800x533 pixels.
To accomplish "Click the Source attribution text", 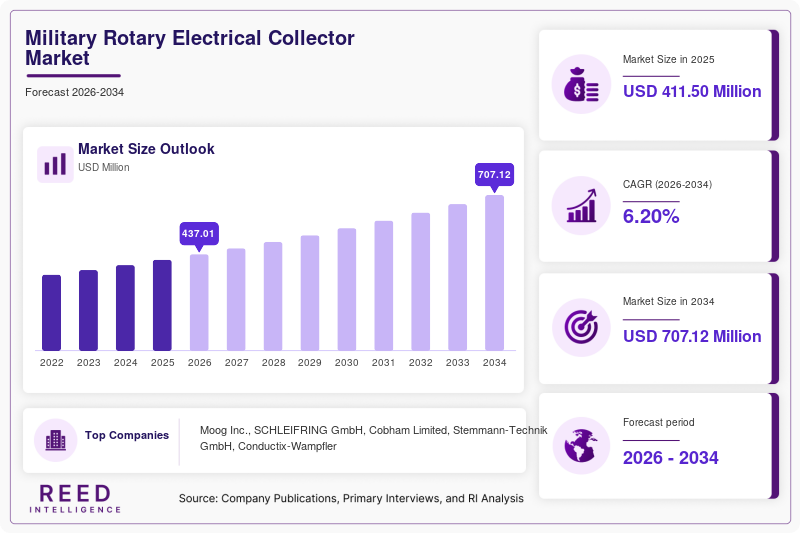I will (351, 498).
